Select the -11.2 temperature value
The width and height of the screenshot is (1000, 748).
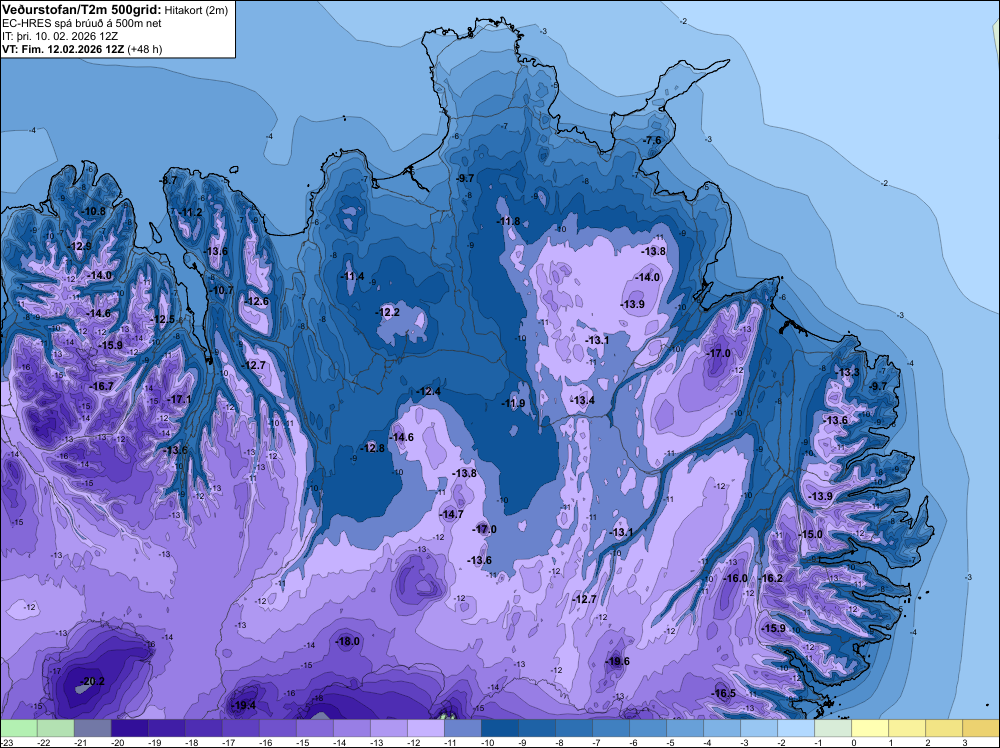[x=190, y=212]
